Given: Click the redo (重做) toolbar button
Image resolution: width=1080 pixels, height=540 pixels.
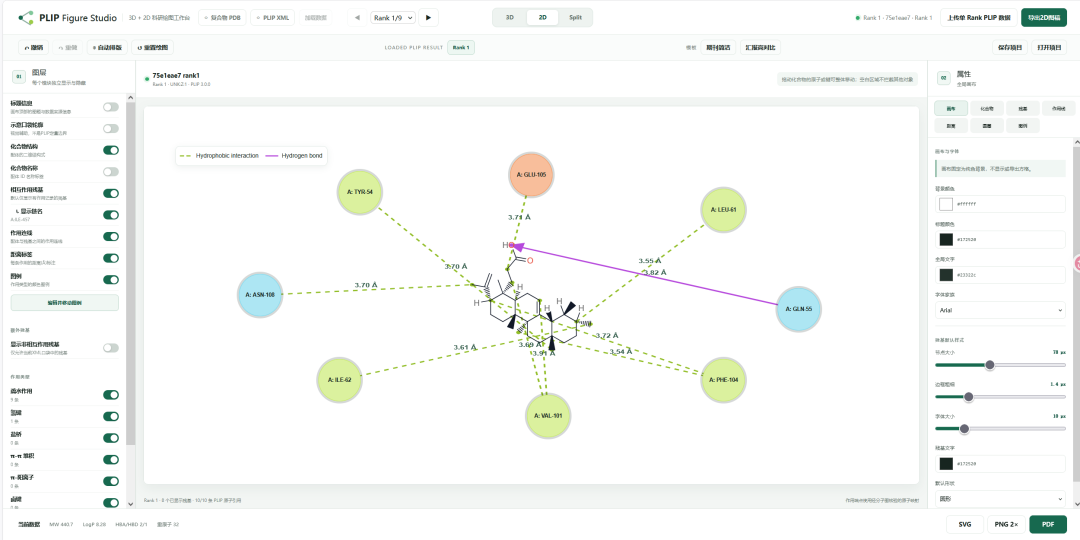Looking at the screenshot, I should [x=68, y=48].
